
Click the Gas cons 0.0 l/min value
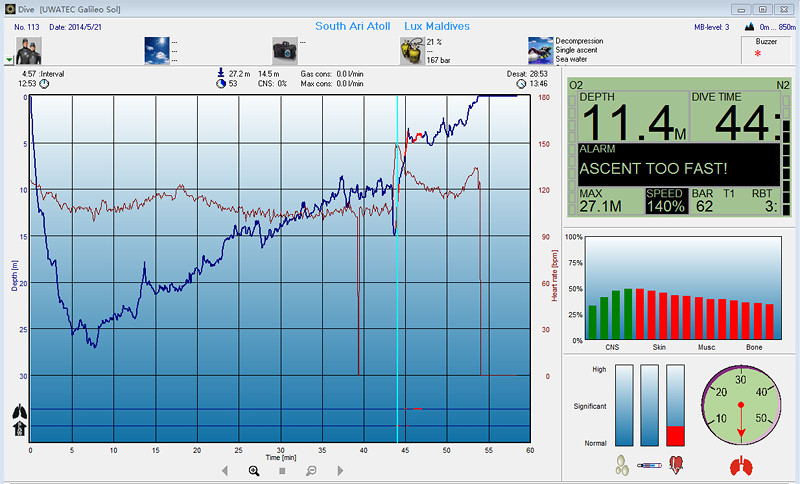click(332, 74)
